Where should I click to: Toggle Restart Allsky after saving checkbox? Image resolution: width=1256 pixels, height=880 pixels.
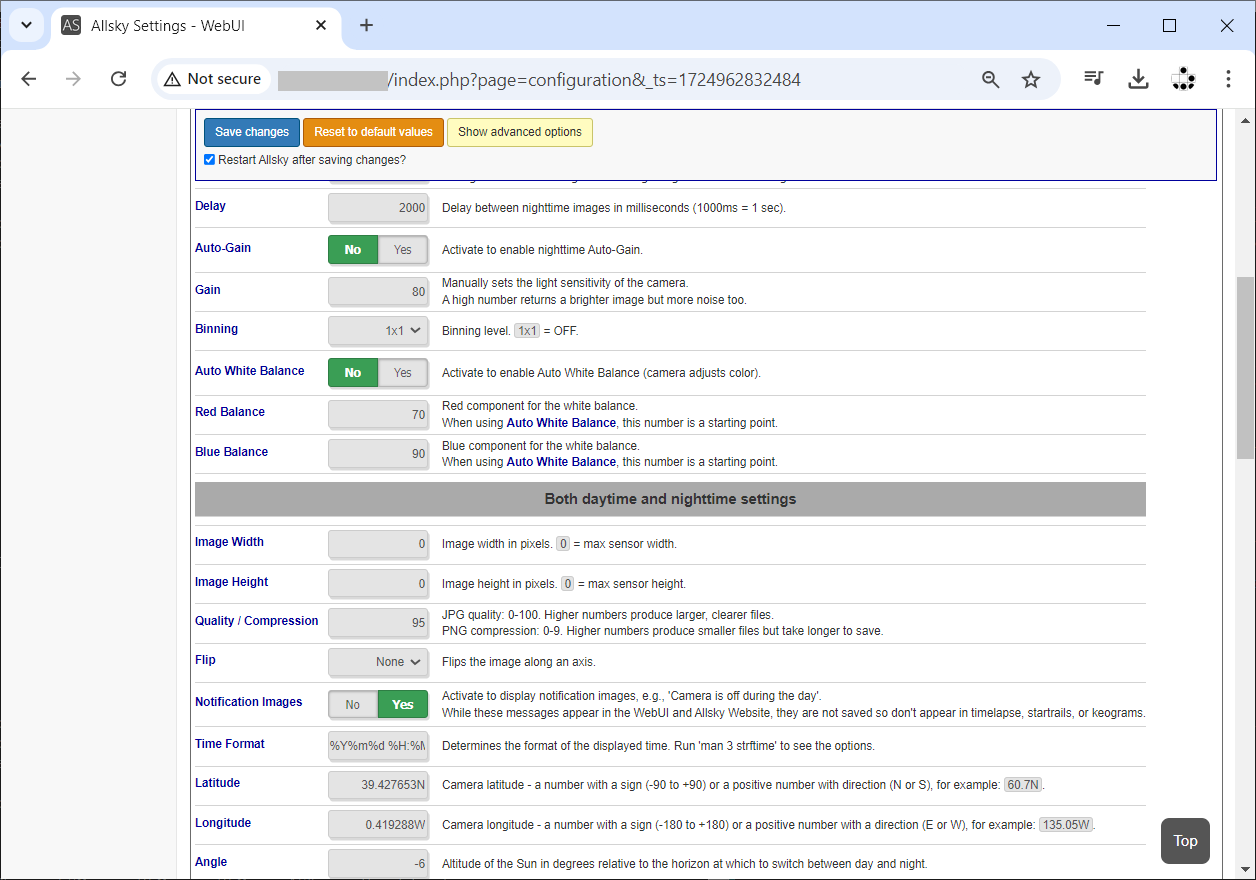click(x=209, y=160)
